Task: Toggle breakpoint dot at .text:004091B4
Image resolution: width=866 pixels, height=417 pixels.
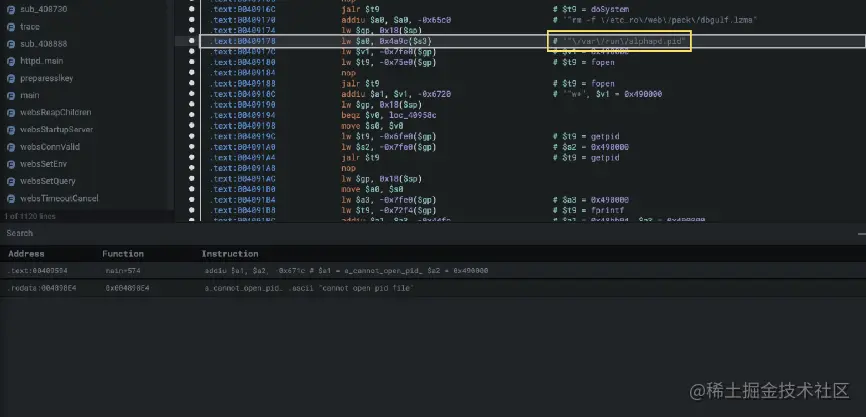Action: point(192,199)
